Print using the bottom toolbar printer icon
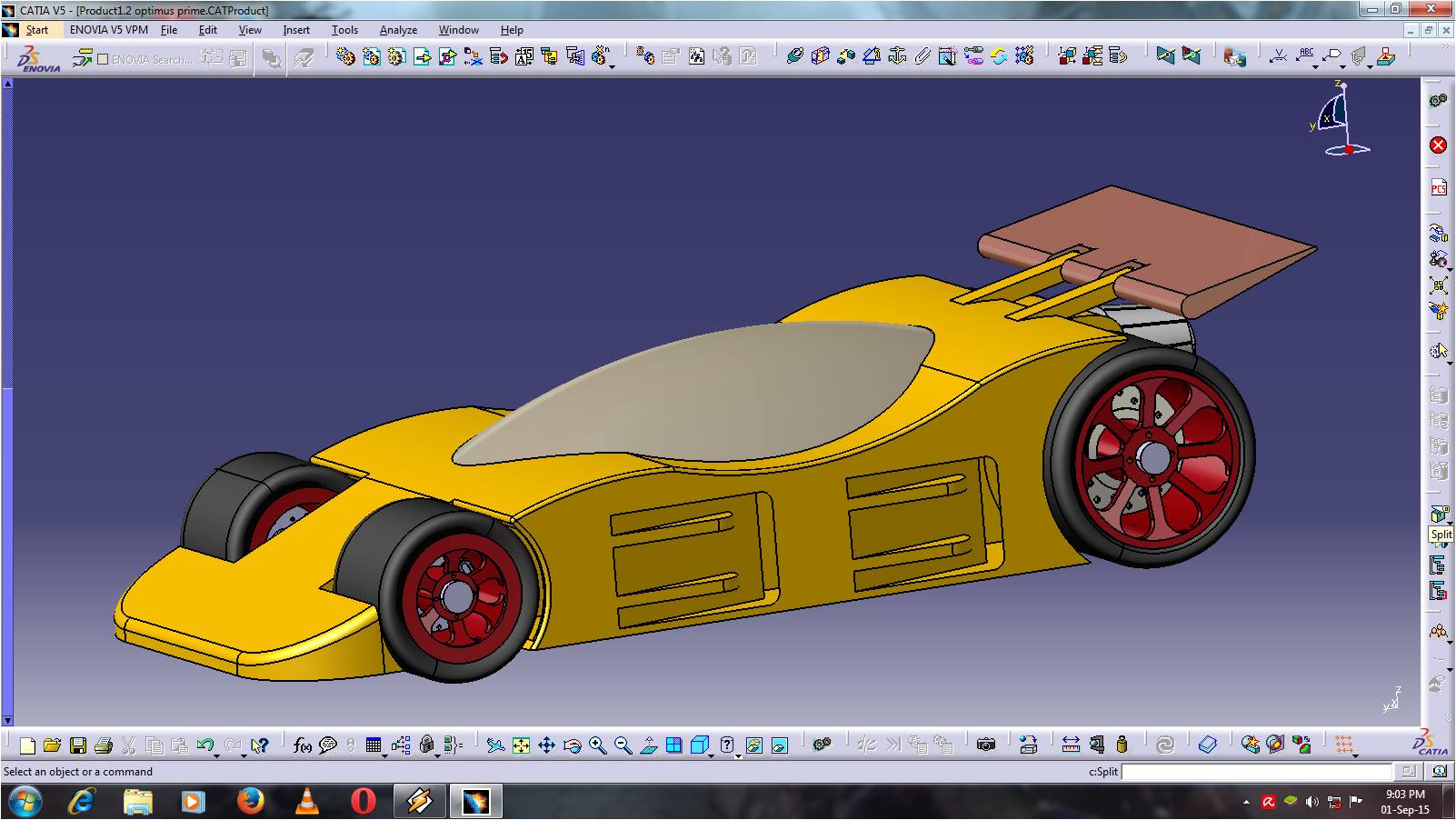 tap(103, 745)
